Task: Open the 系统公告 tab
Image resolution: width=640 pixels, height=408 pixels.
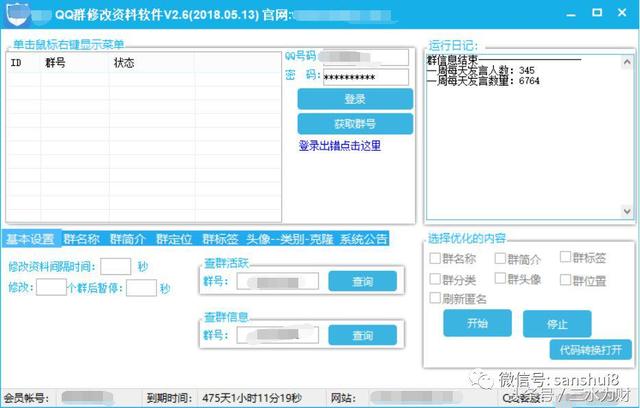Action: pos(364,239)
